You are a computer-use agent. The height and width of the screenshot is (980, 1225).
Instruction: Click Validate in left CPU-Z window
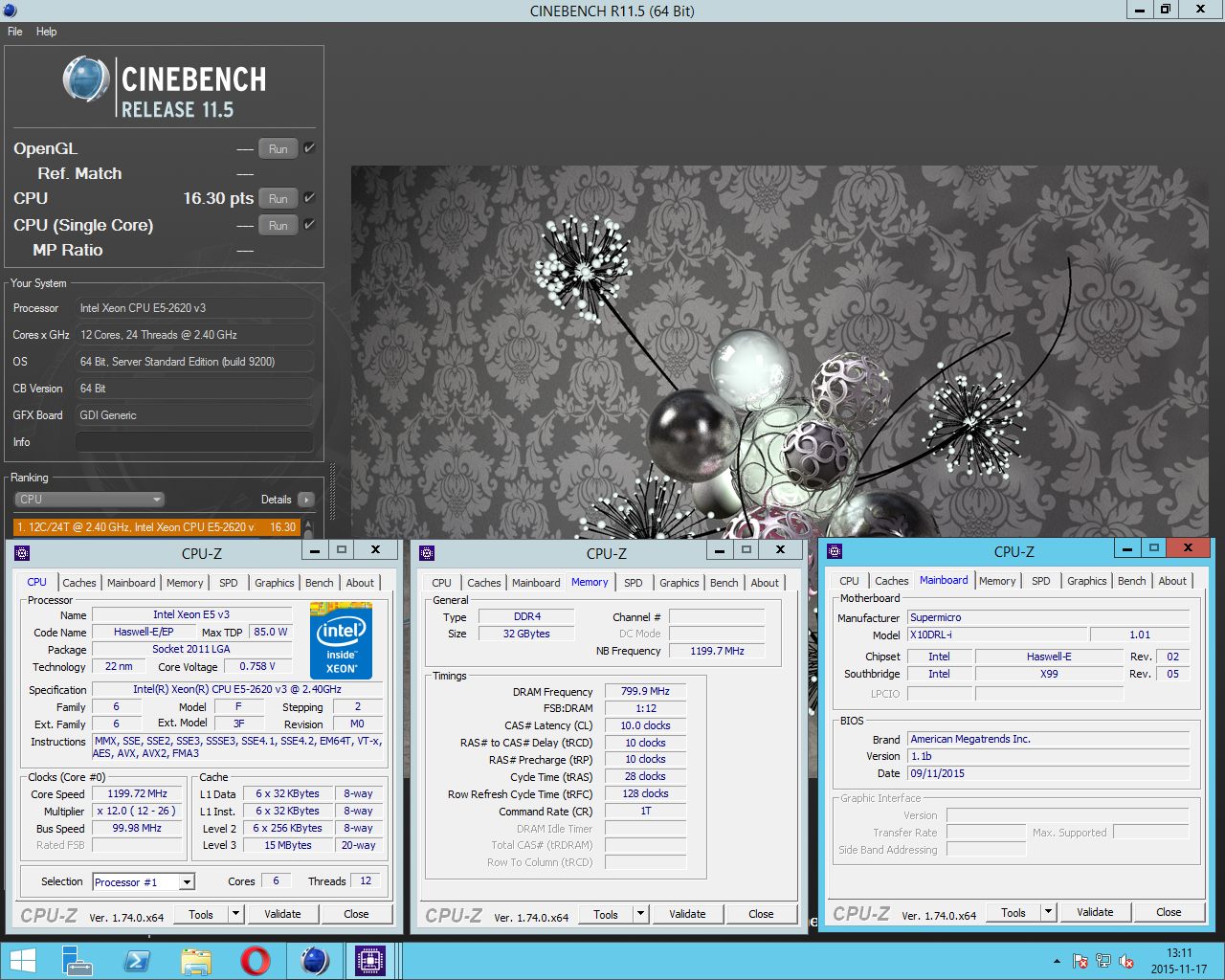(282, 914)
